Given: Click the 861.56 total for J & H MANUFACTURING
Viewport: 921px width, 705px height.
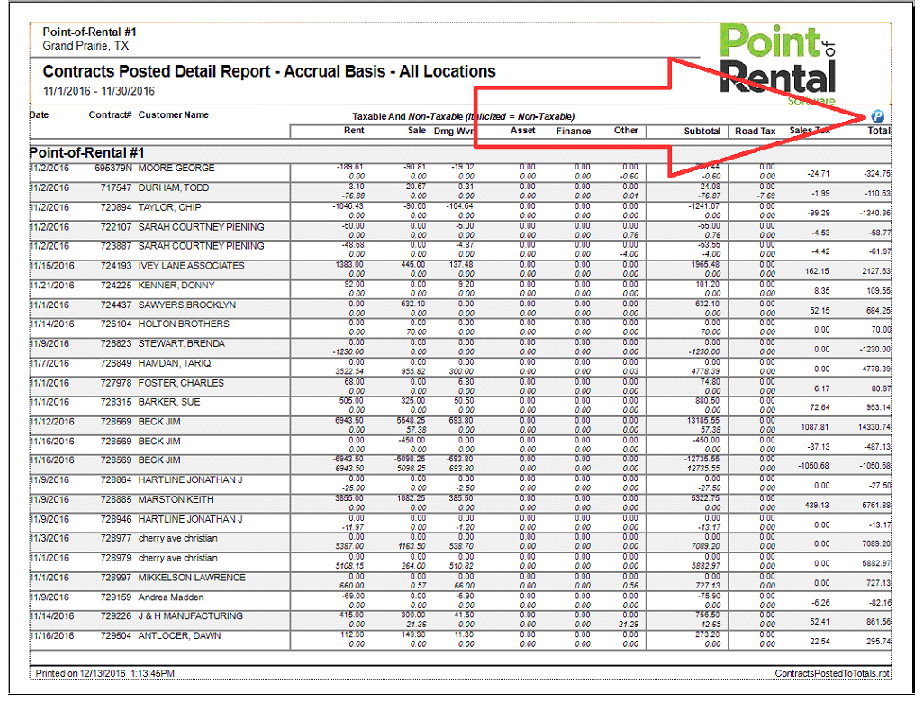Looking at the screenshot, I should point(879,622).
